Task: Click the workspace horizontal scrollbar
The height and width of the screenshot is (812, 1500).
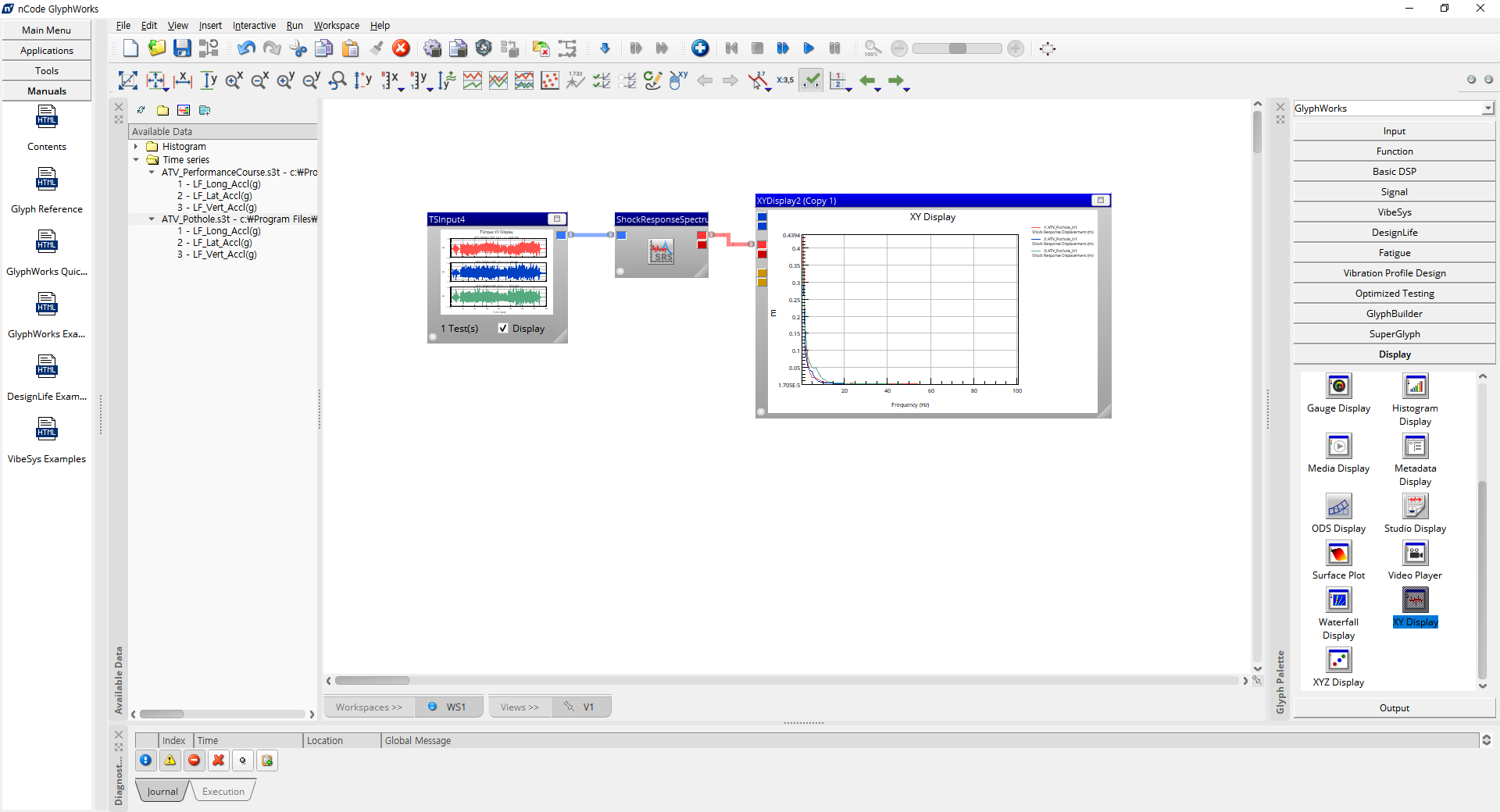Action: click(x=372, y=681)
